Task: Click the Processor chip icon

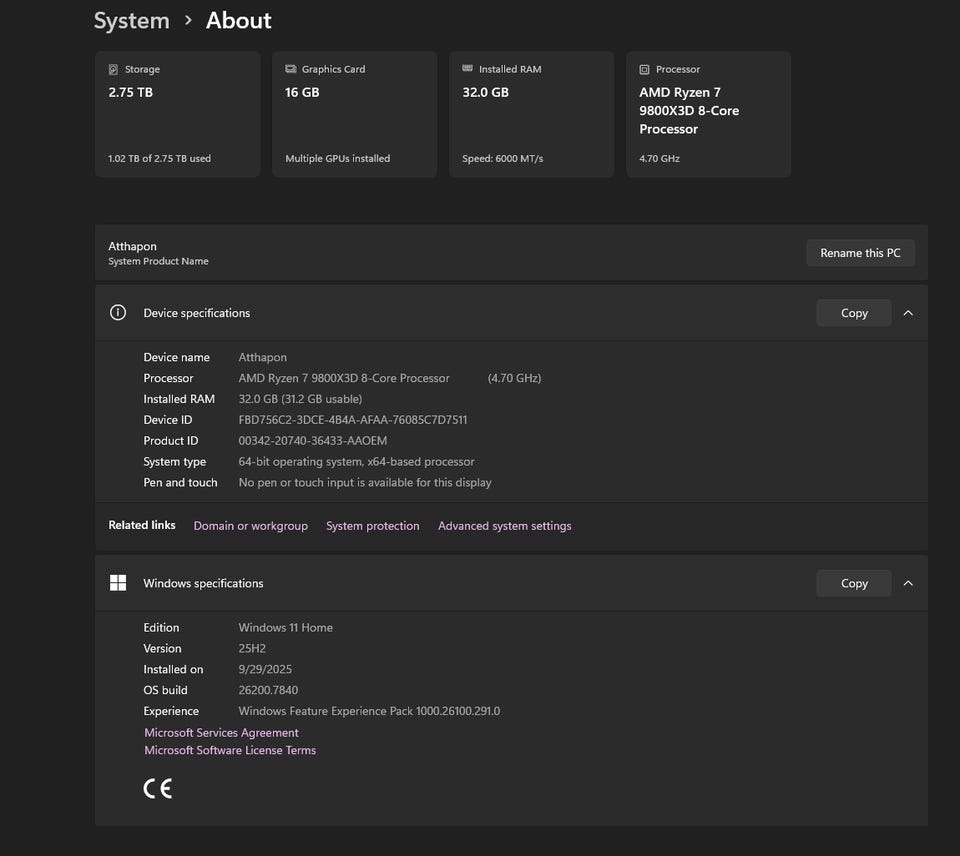Action: pyautogui.click(x=645, y=70)
